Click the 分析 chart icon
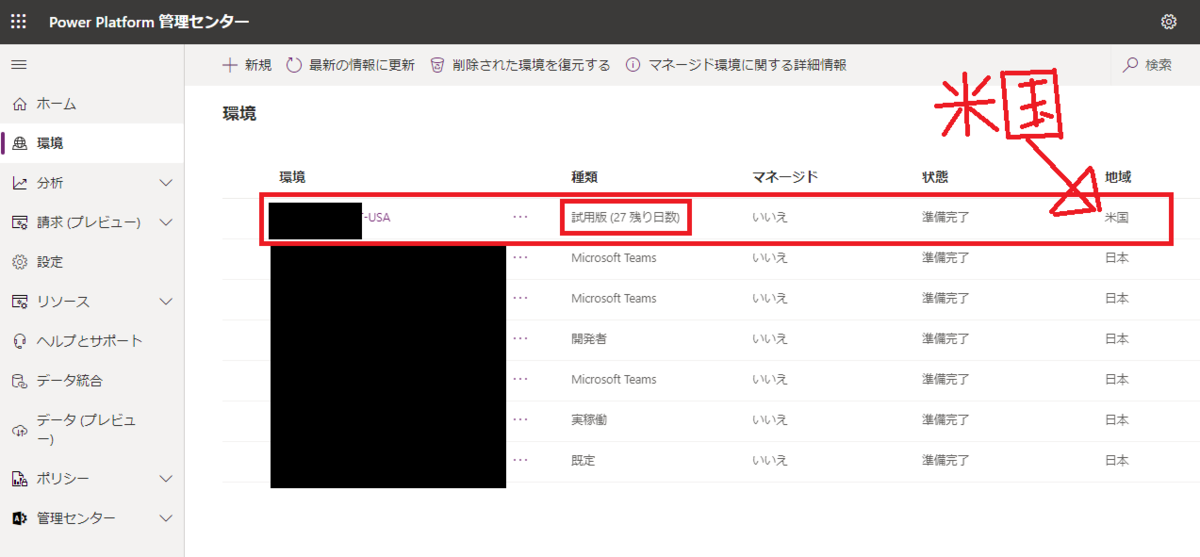The image size is (1200, 557). coord(19,183)
